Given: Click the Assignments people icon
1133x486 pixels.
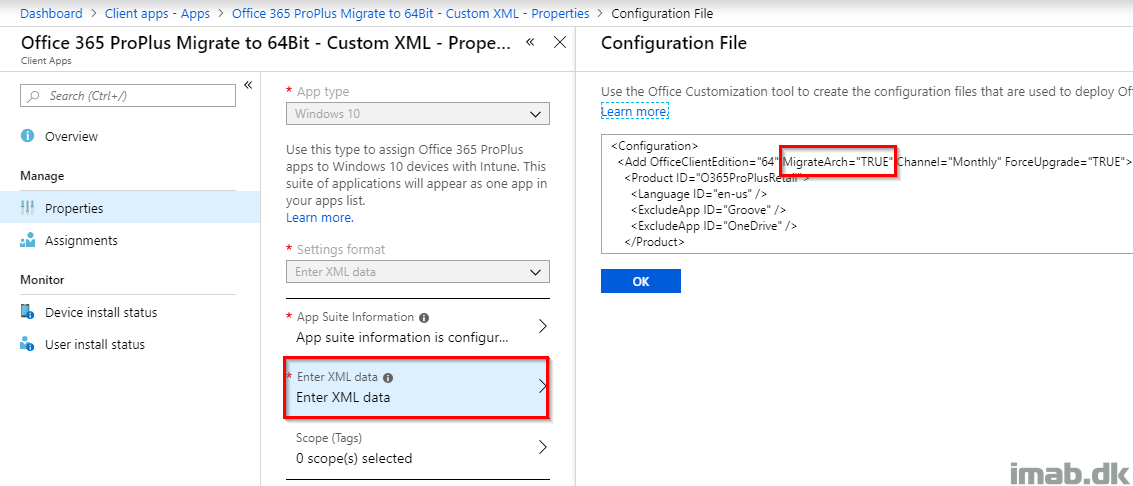Looking at the screenshot, I should pos(27,240).
